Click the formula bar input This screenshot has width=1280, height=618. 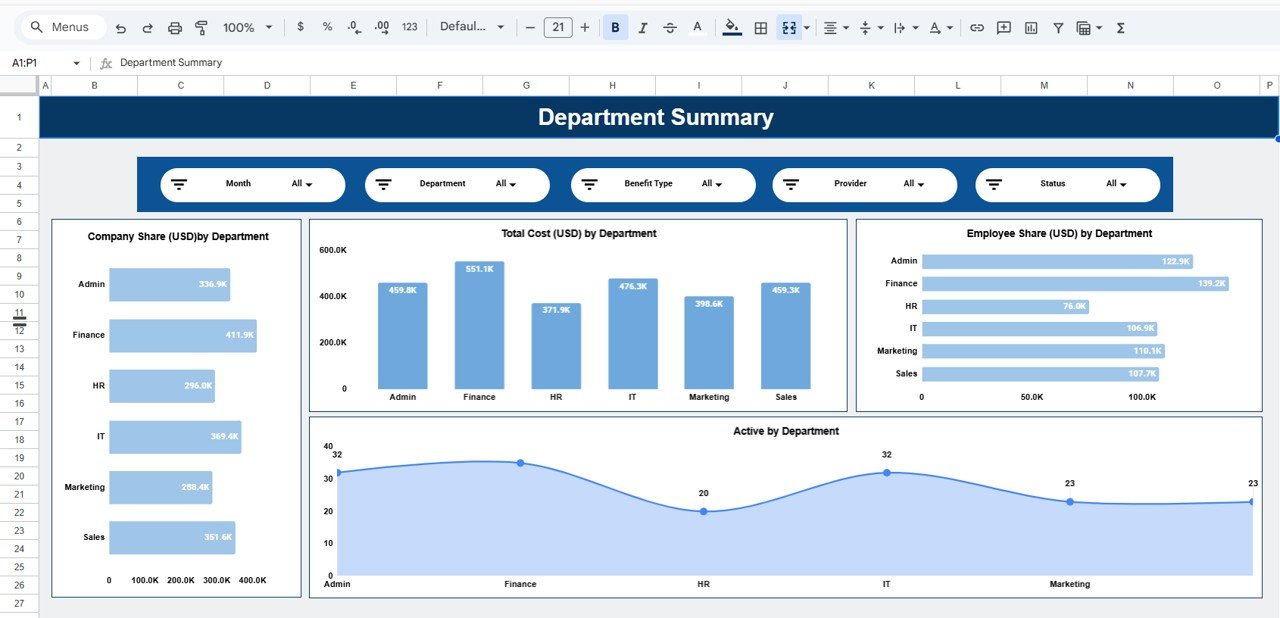(x=300, y=62)
